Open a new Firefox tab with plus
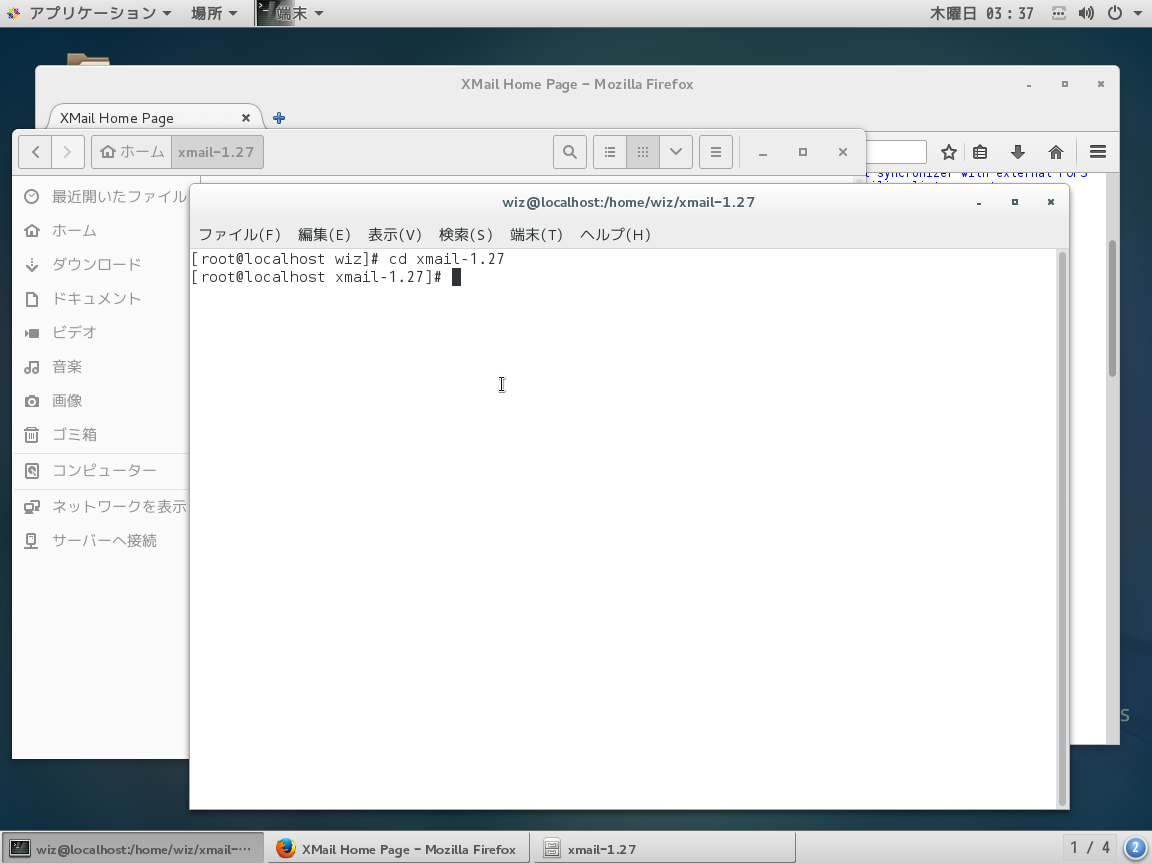The image size is (1152, 864). click(x=279, y=118)
